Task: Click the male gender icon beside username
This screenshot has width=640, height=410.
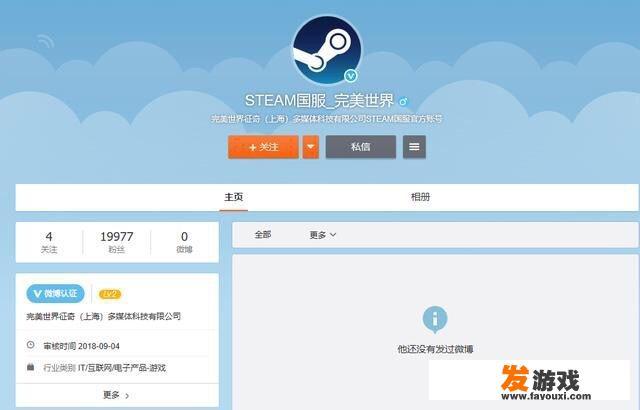Action: pos(404,101)
